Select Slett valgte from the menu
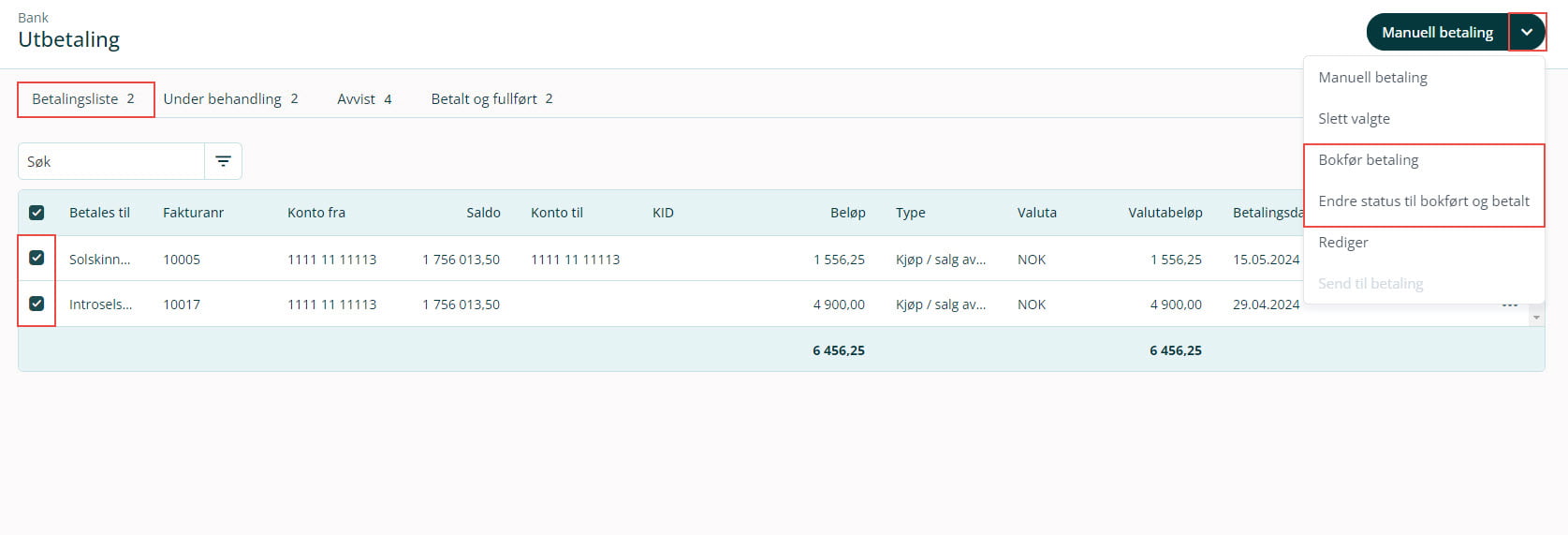This screenshot has width=1568, height=535. tap(1354, 119)
